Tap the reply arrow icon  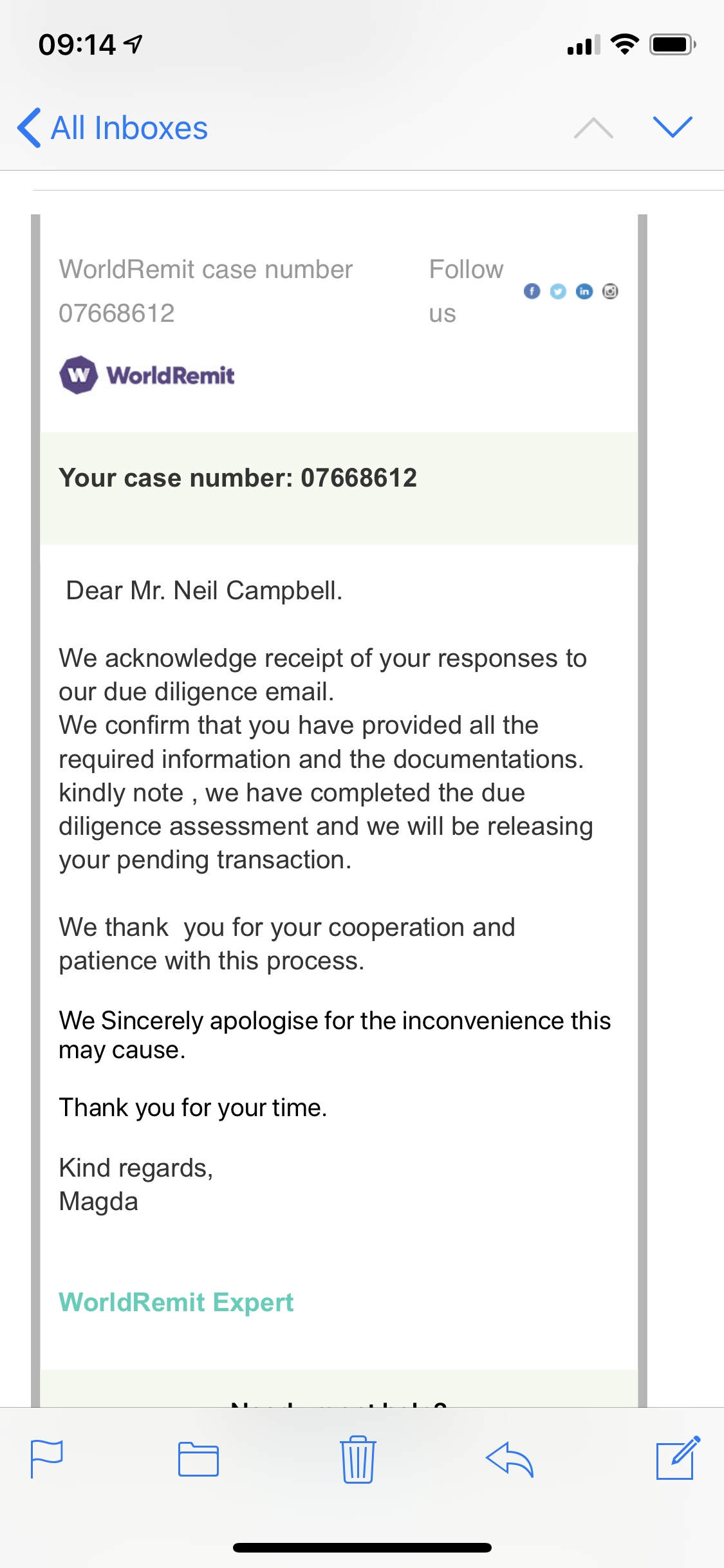[x=510, y=1459]
